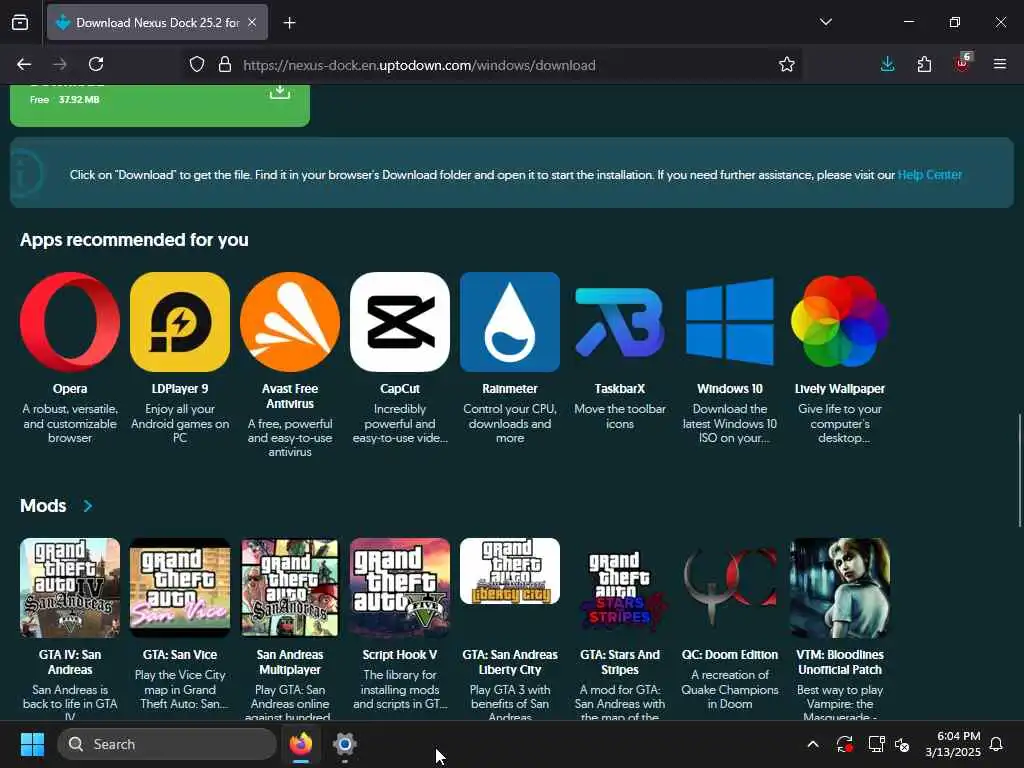This screenshot has height=768, width=1024.
Task: Show tracking protection shield info
Action: point(197,64)
